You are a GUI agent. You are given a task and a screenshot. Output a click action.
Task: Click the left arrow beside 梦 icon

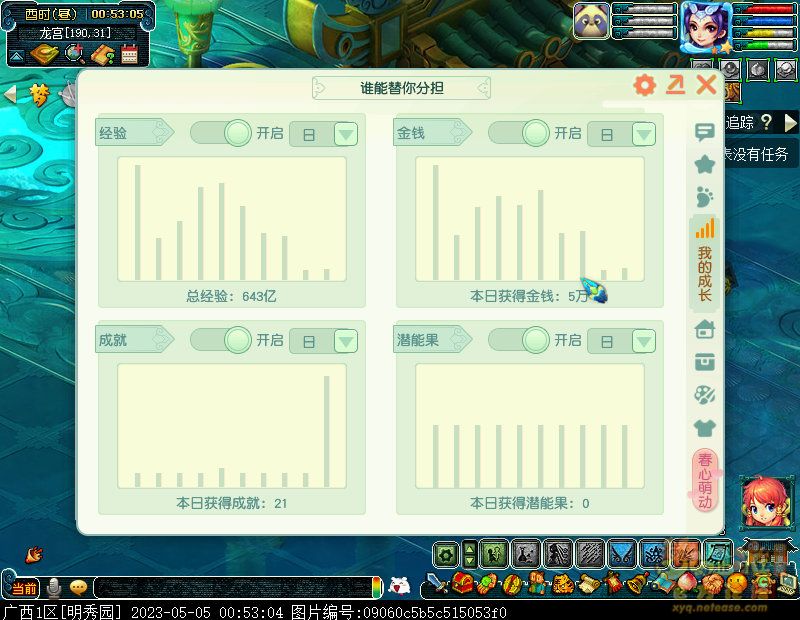click(10, 94)
